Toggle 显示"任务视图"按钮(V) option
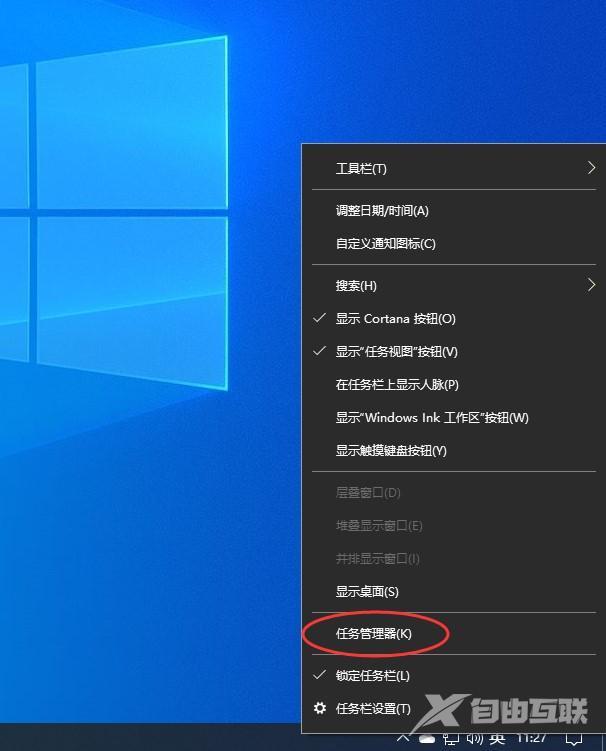Screen dimensions: 606x751 454,352
